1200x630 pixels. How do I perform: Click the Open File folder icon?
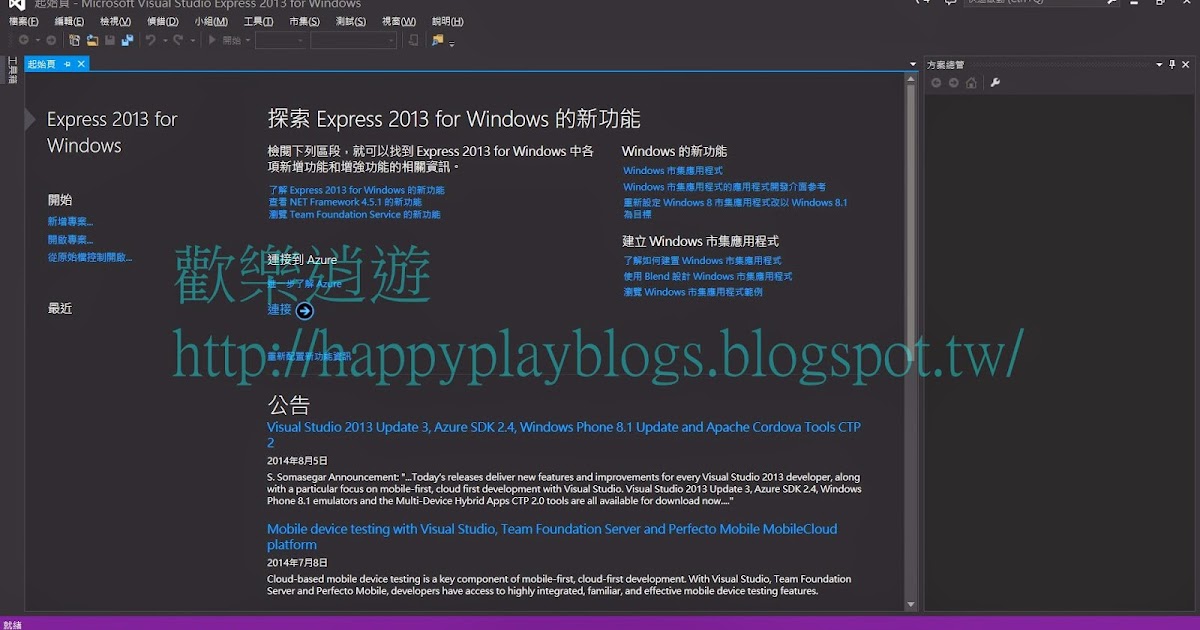click(x=92, y=40)
